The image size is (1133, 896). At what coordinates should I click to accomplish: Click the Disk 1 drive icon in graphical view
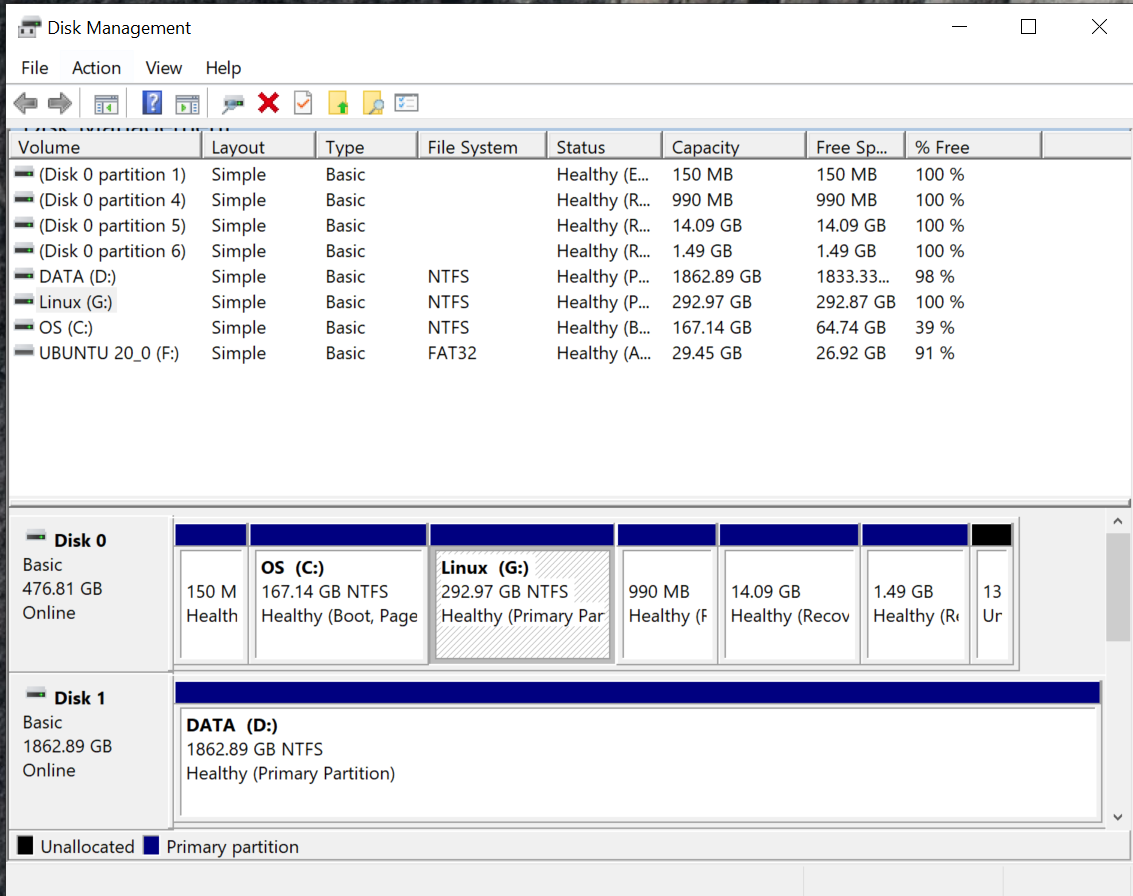36,694
